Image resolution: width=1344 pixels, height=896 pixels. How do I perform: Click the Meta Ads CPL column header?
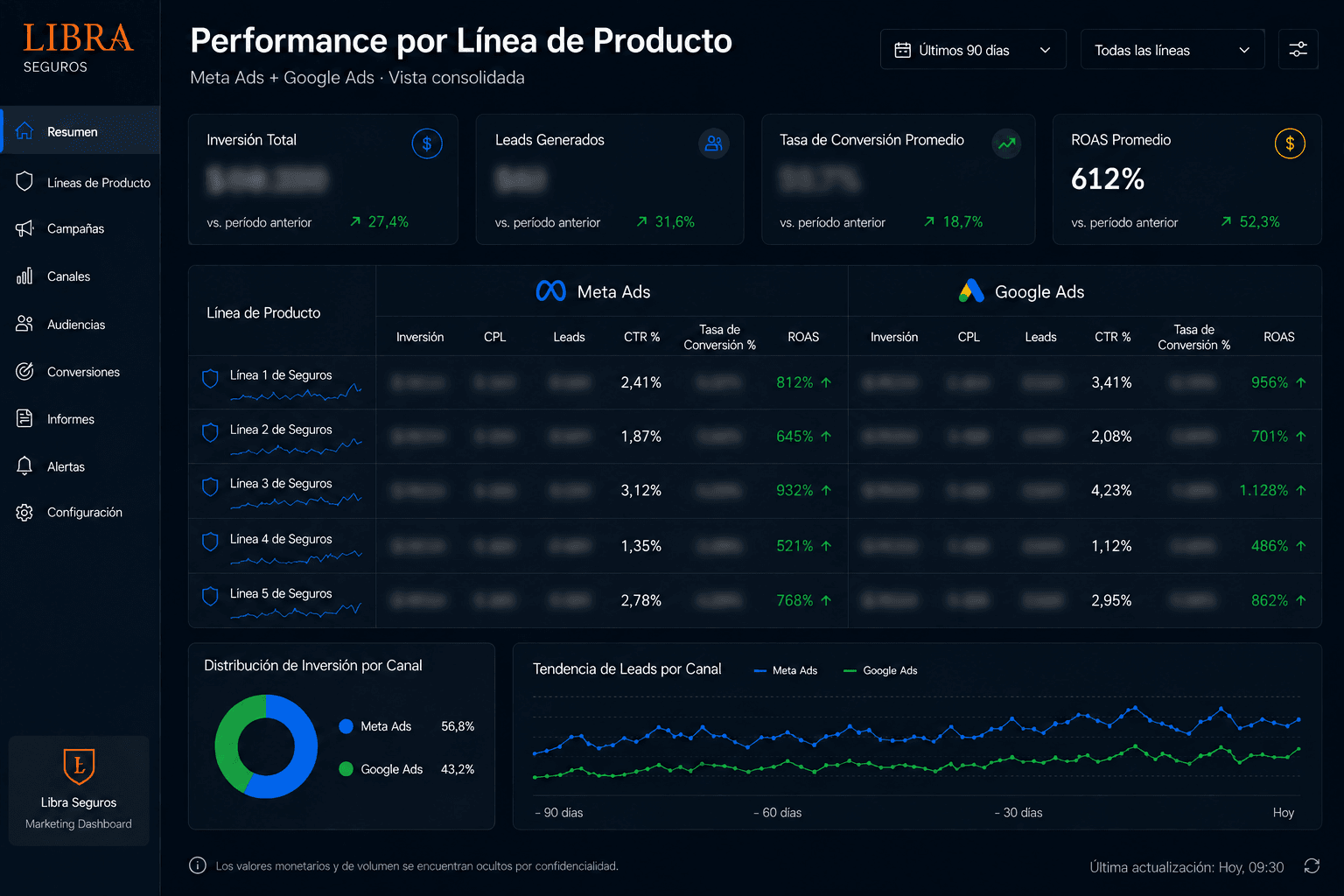[x=494, y=337]
